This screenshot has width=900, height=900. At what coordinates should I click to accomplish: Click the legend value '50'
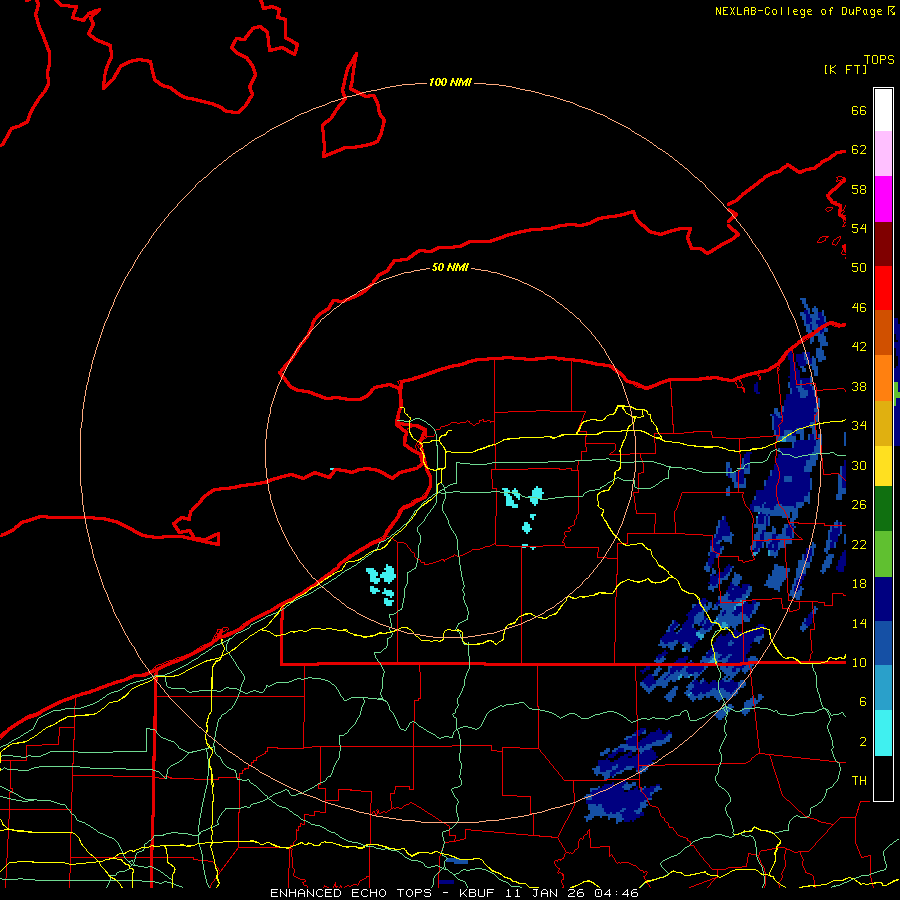859,268
